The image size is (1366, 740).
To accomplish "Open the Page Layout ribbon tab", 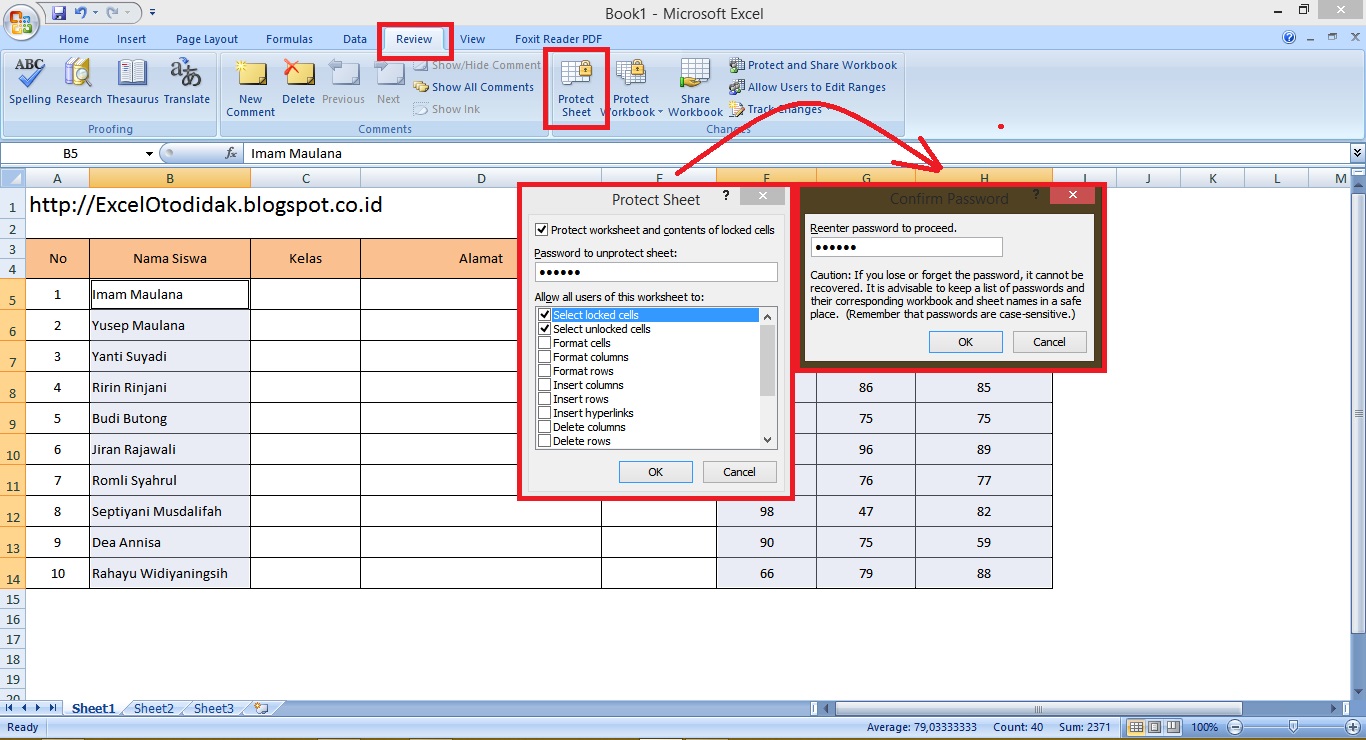I will tap(207, 39).
